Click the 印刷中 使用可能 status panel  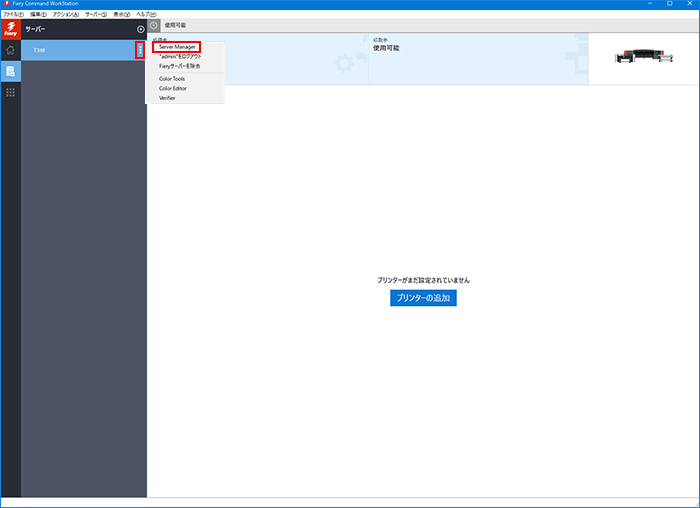(x=478, y=58)
